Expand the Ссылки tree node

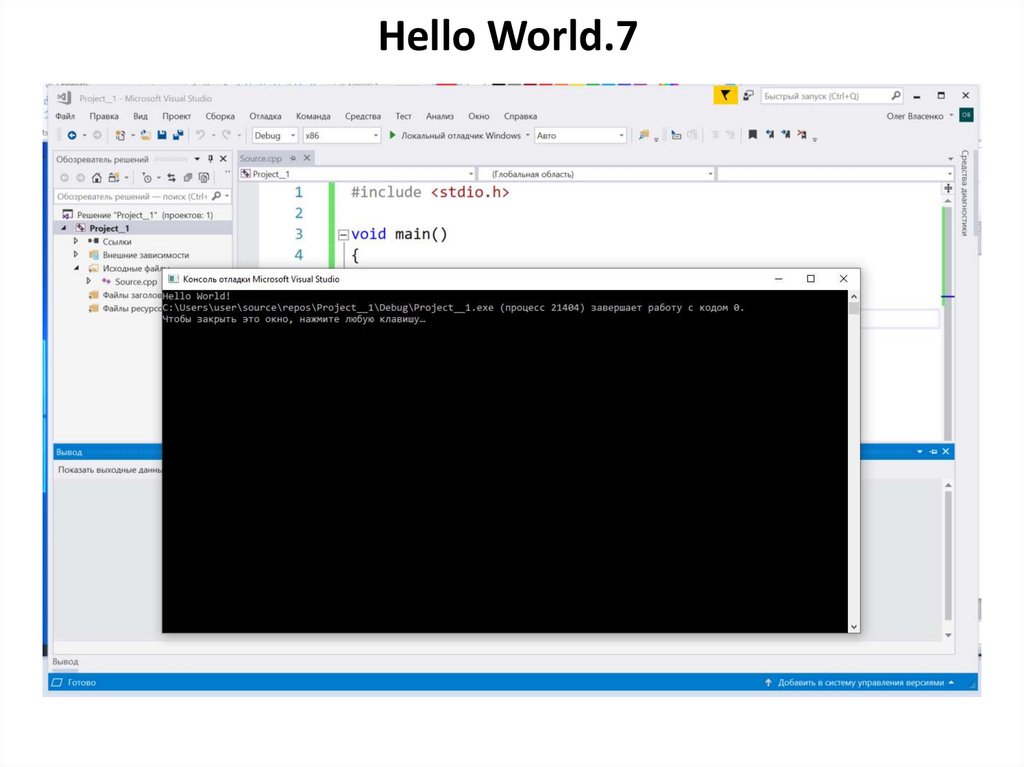(x=76, y=241)
